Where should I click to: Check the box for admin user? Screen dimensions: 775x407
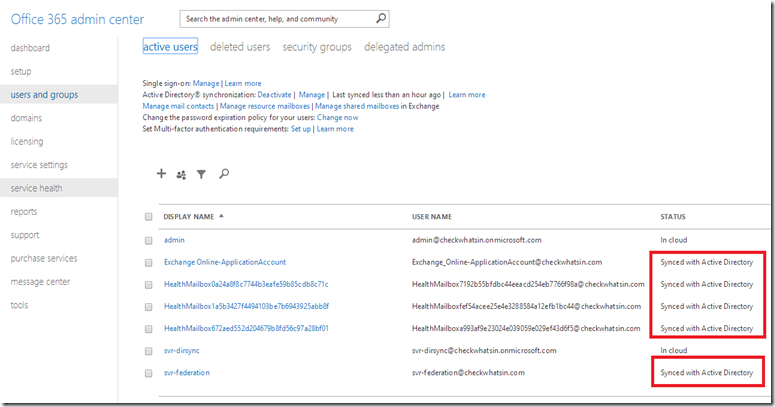[x=148, y=240]
